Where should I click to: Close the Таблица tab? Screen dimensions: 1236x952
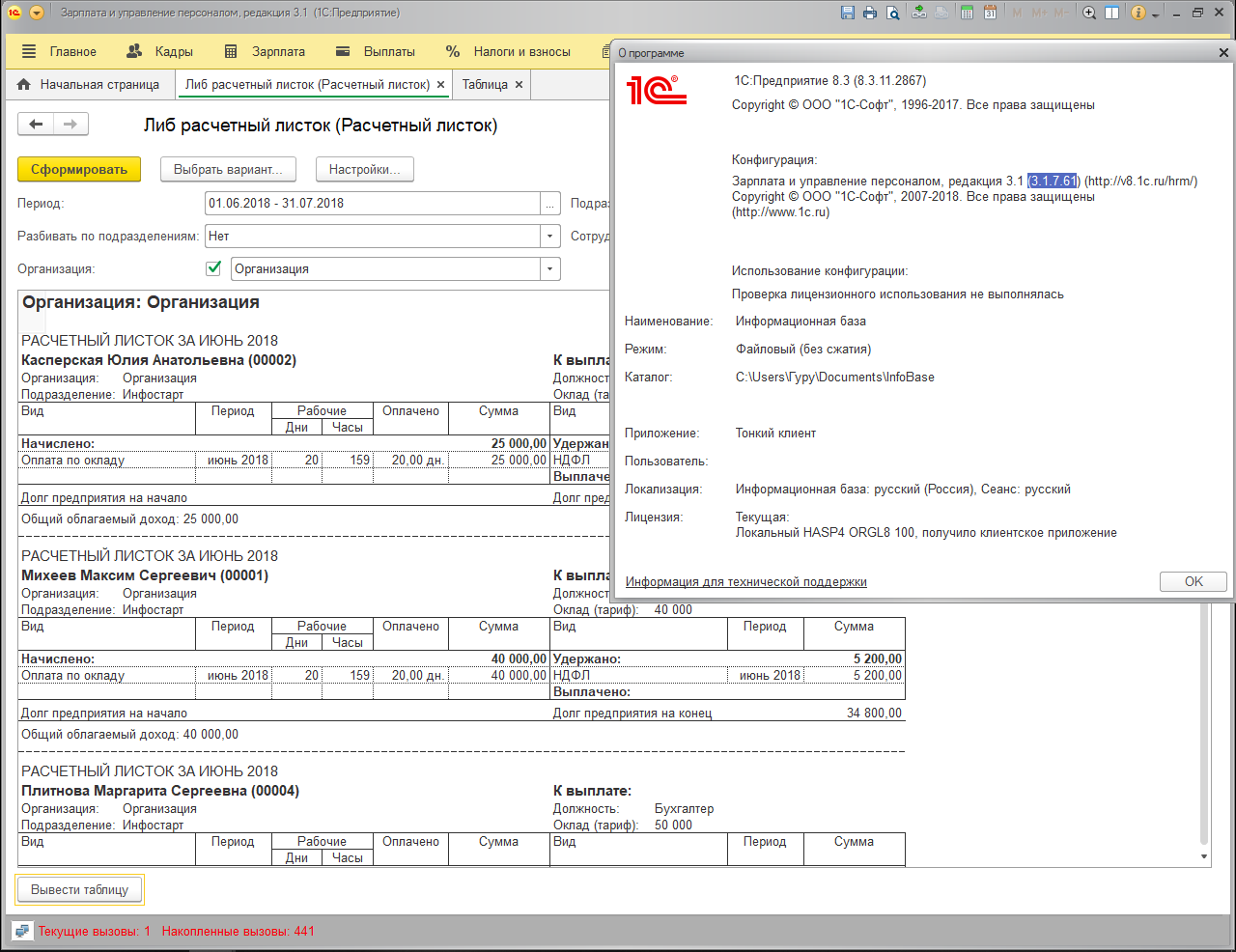click(519, 85)
